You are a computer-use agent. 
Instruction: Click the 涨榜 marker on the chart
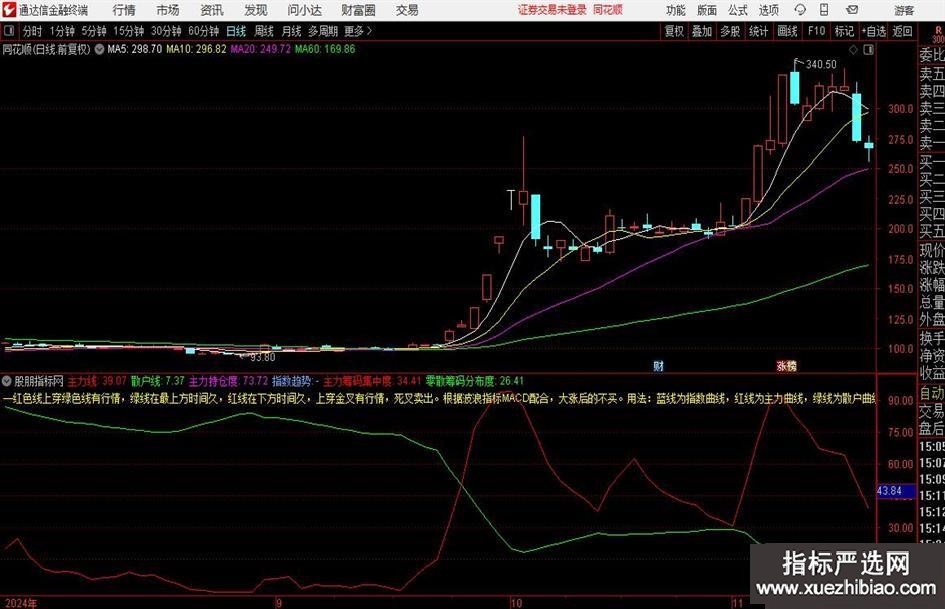(786, 366)
